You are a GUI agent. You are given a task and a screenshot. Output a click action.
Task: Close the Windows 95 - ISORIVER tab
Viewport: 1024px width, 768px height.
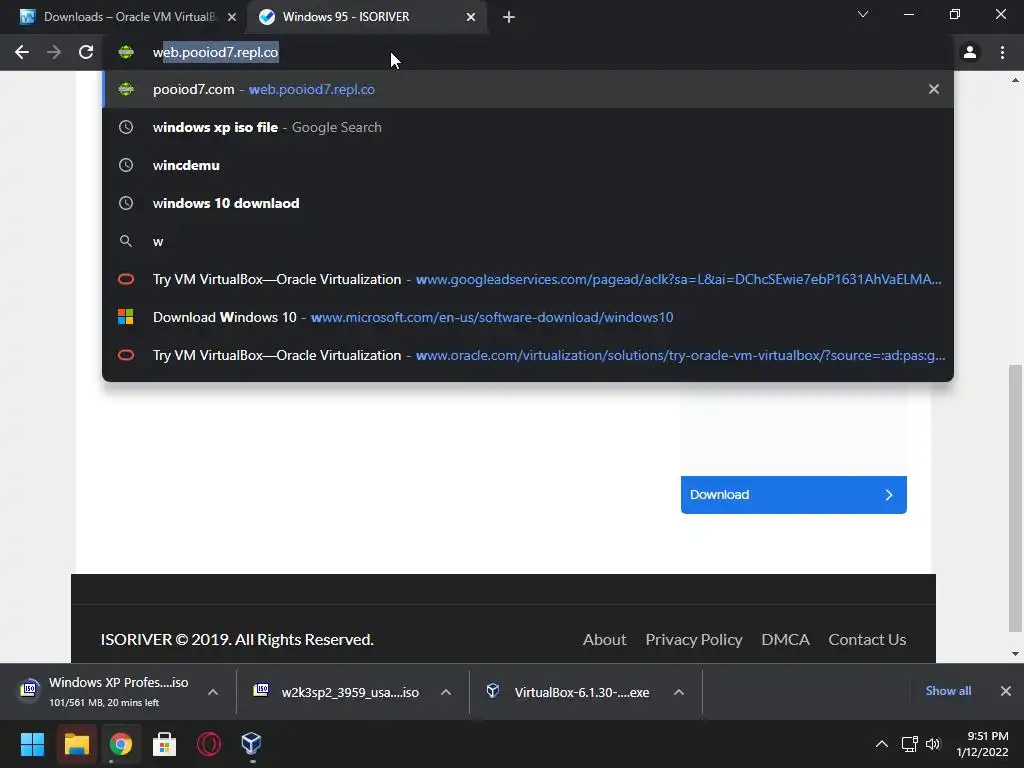click(x=471, y=17)
